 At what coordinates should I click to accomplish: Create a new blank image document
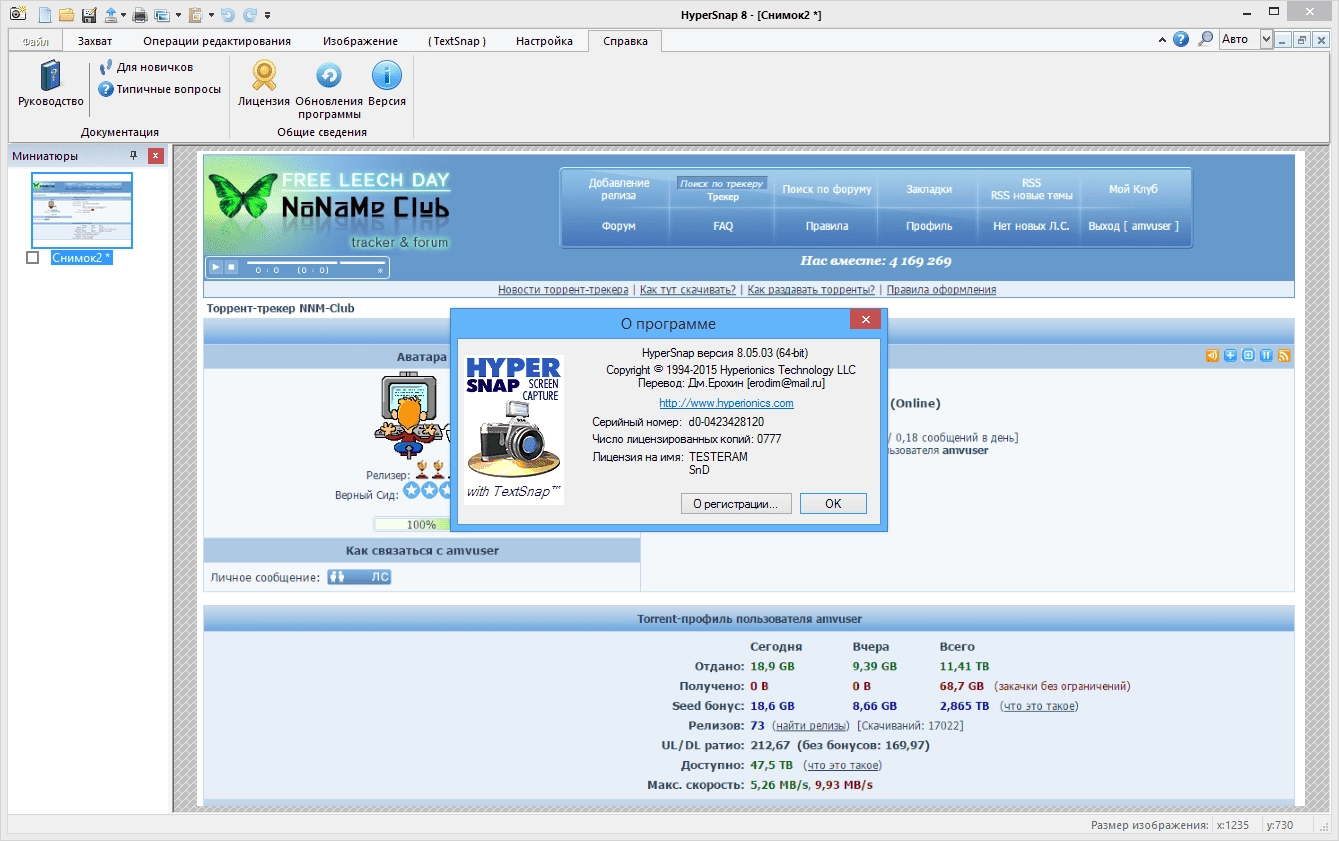coord(44,15)
